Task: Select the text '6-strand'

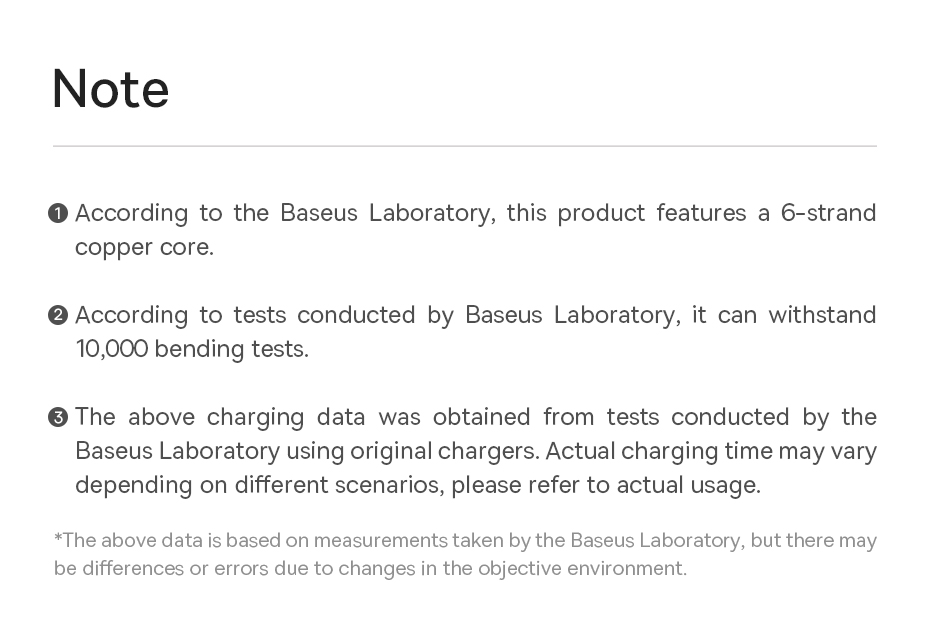Action: click(x=828, y=213)
